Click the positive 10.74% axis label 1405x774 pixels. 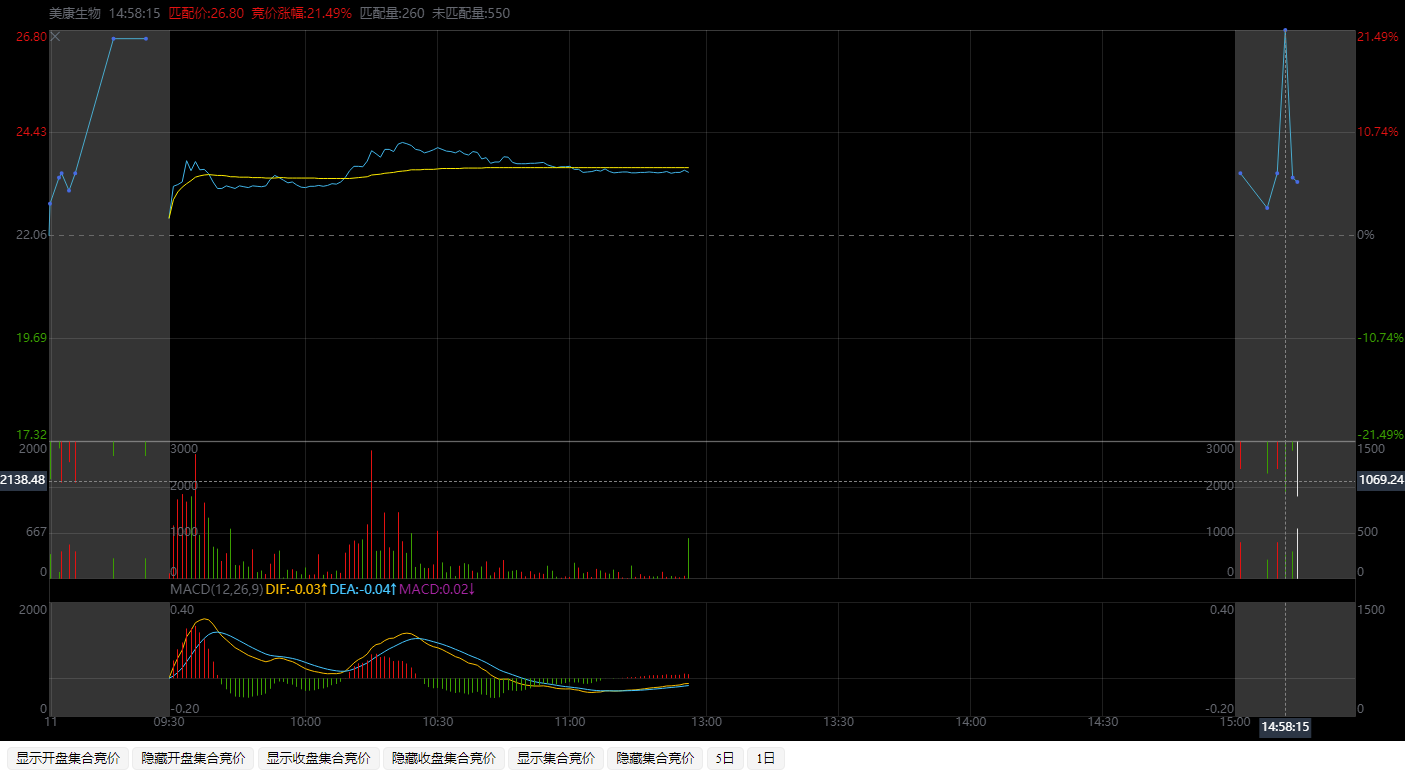click(x=1379, y=132)
